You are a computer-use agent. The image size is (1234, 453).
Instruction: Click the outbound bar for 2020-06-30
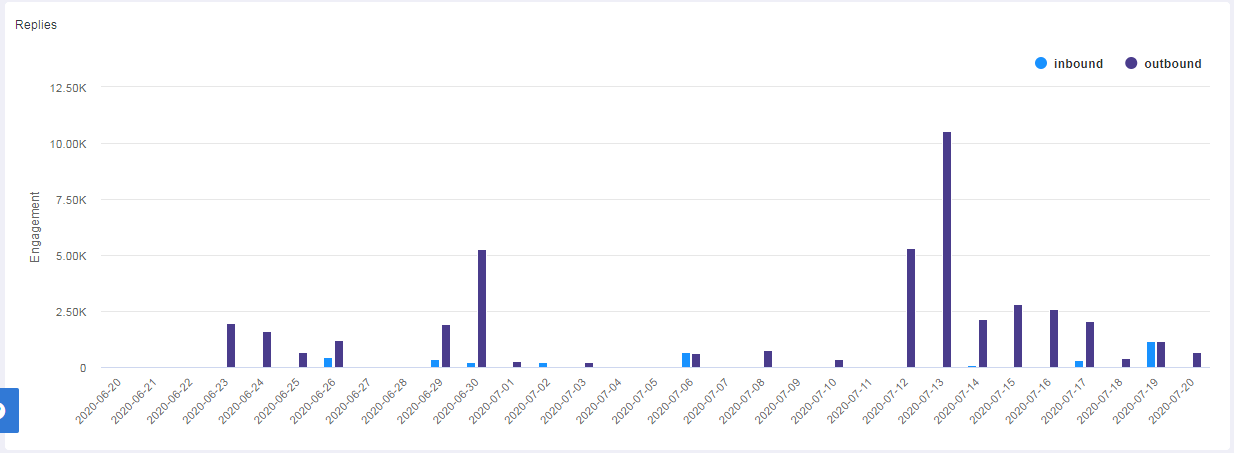click(482, 308)
